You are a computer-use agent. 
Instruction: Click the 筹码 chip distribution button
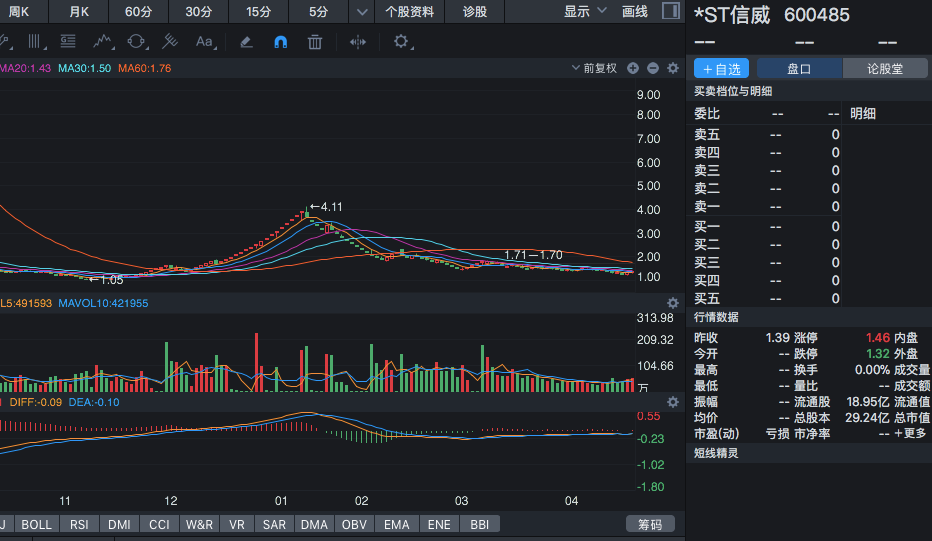pos(650,524)
